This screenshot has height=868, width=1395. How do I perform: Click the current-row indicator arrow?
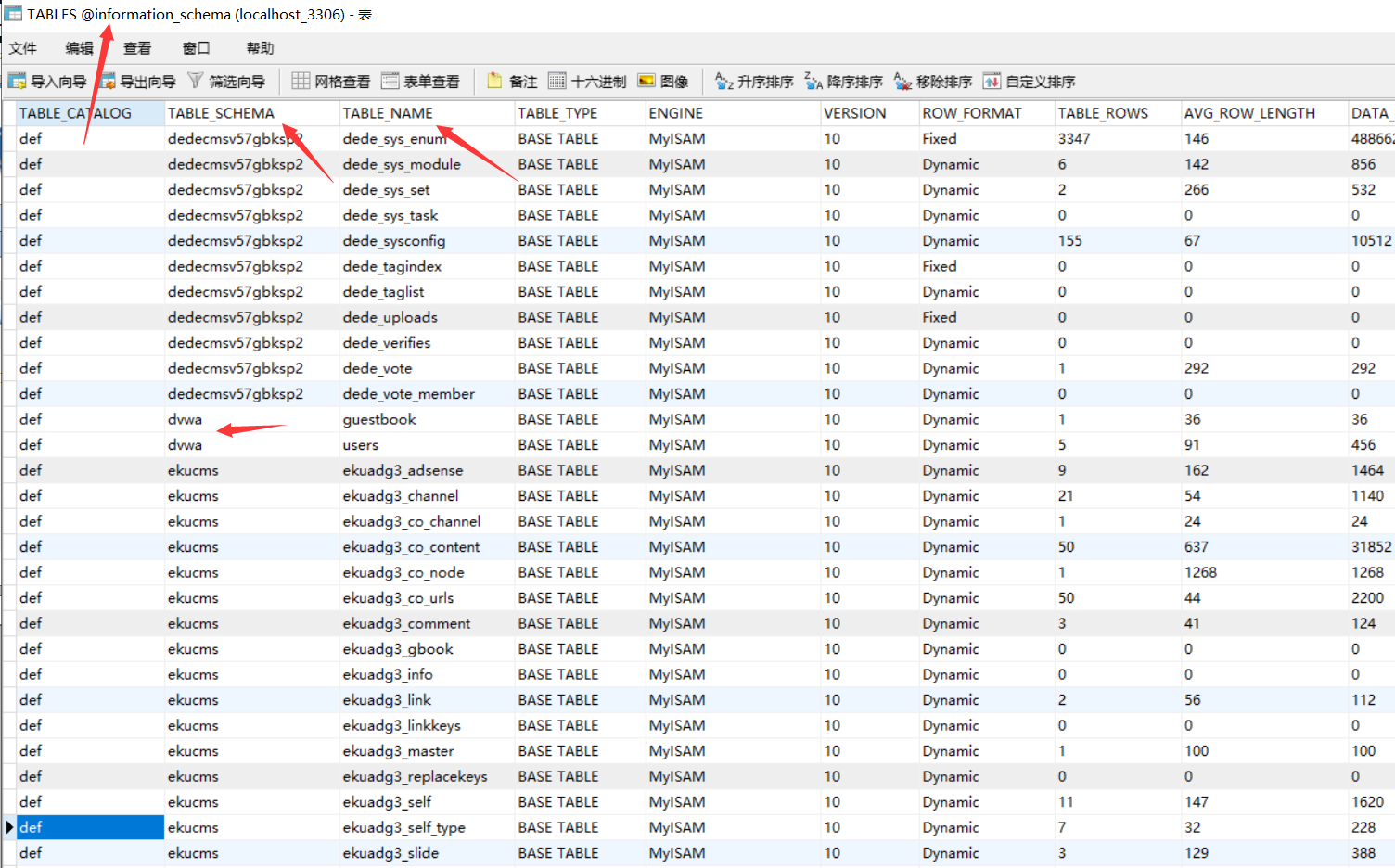pos(9,827)
